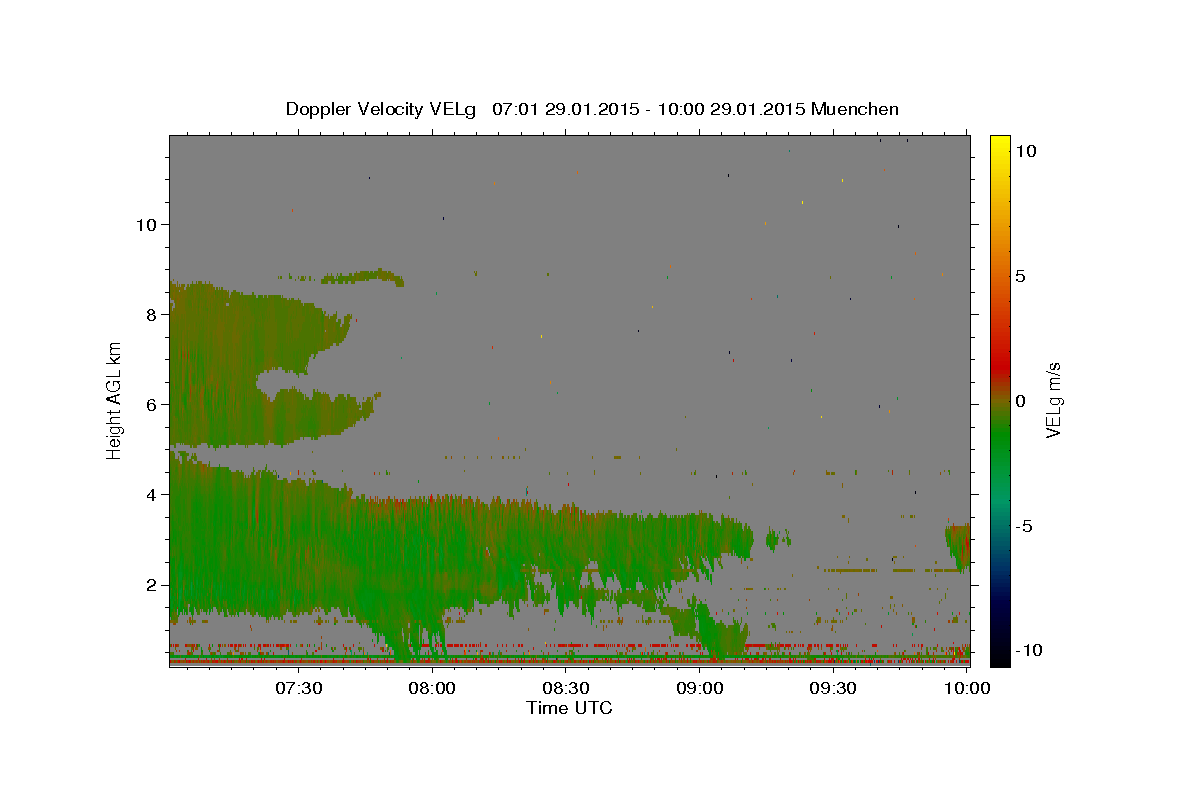Click the 'VELg m/s' colorbar label
The width and height of the screenshot is (1200, 800).
[x=1053, y=401]
